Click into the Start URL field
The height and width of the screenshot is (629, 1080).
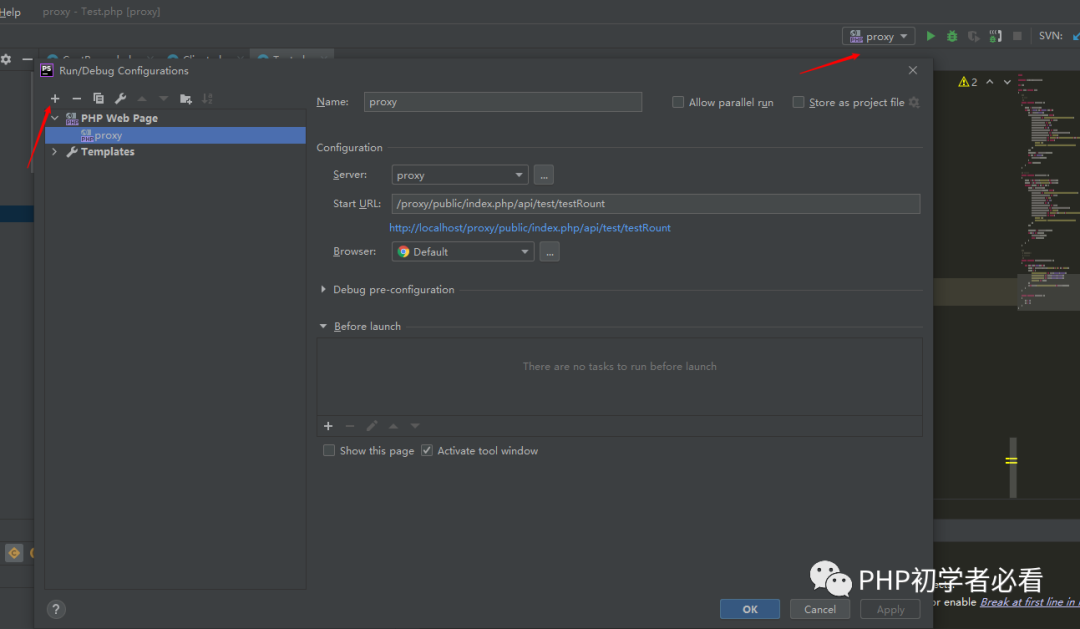[656, 203]
